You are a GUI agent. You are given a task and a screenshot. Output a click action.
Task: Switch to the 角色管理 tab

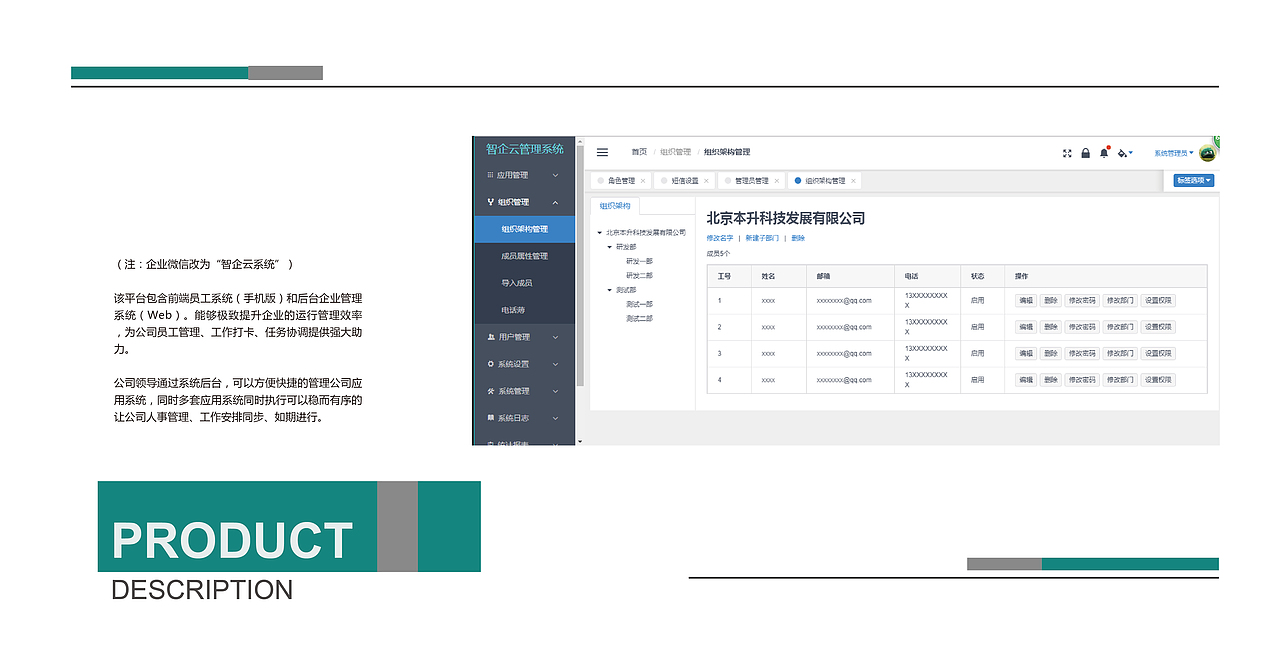pos(621,181)
